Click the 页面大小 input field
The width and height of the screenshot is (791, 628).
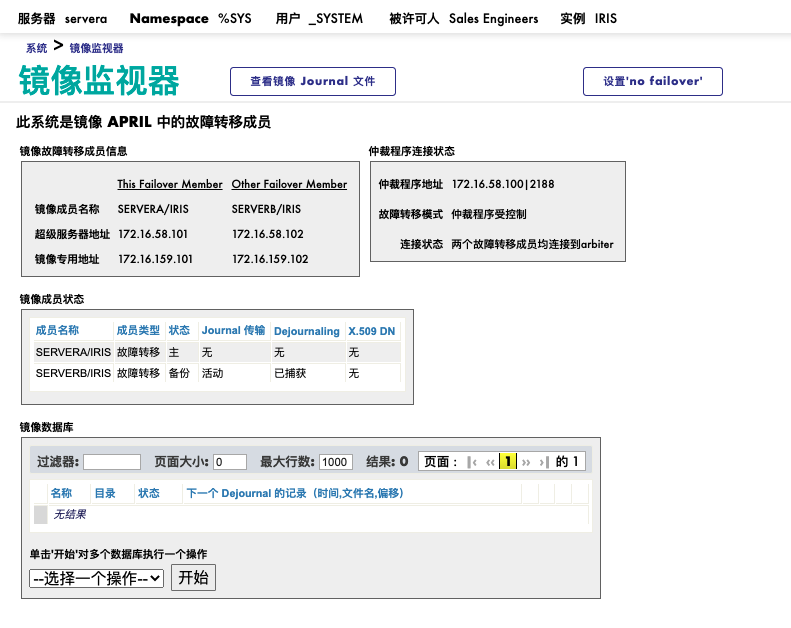coord(230,462)
